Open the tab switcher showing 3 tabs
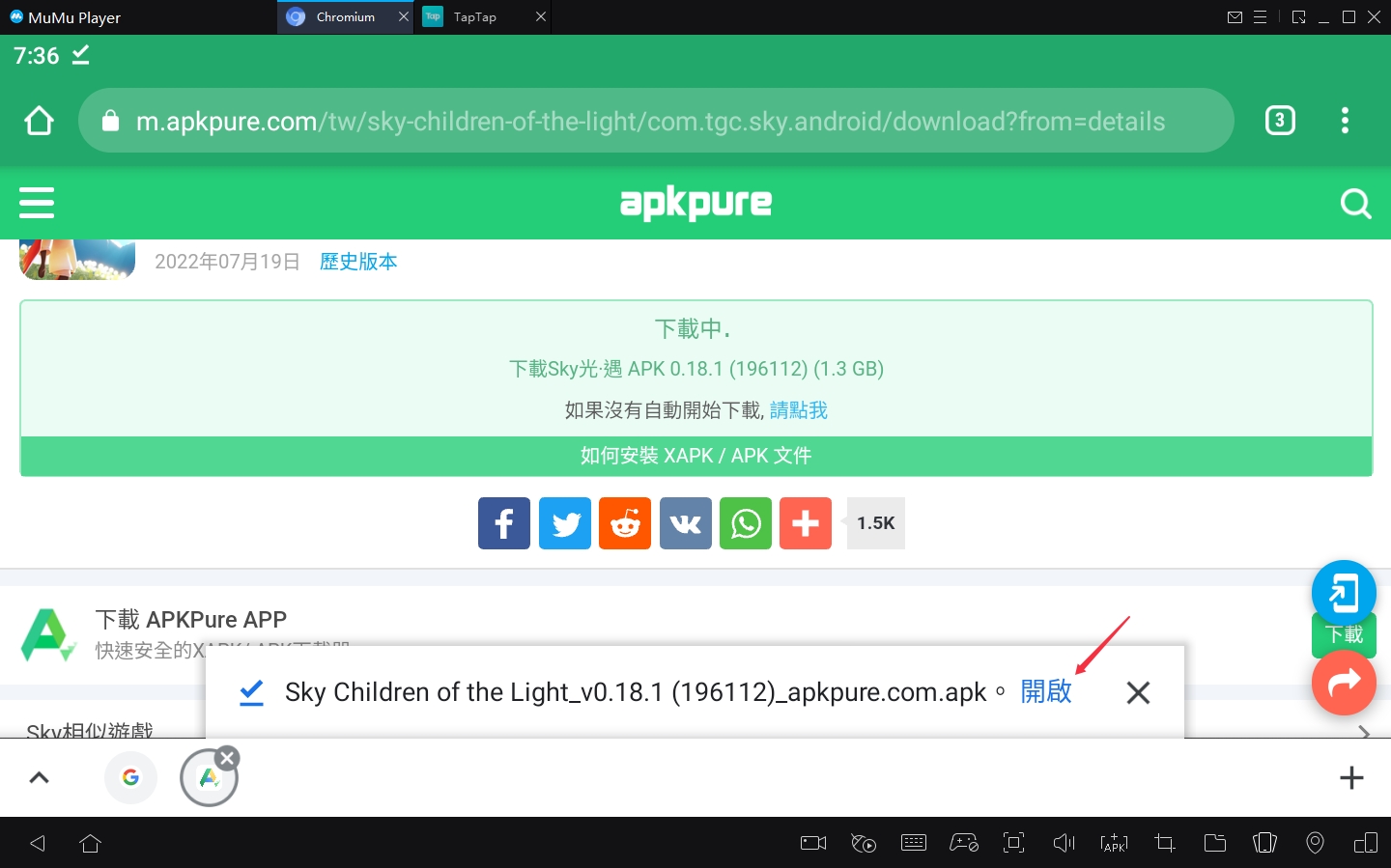1391x868 pixels. point(1280,121)
